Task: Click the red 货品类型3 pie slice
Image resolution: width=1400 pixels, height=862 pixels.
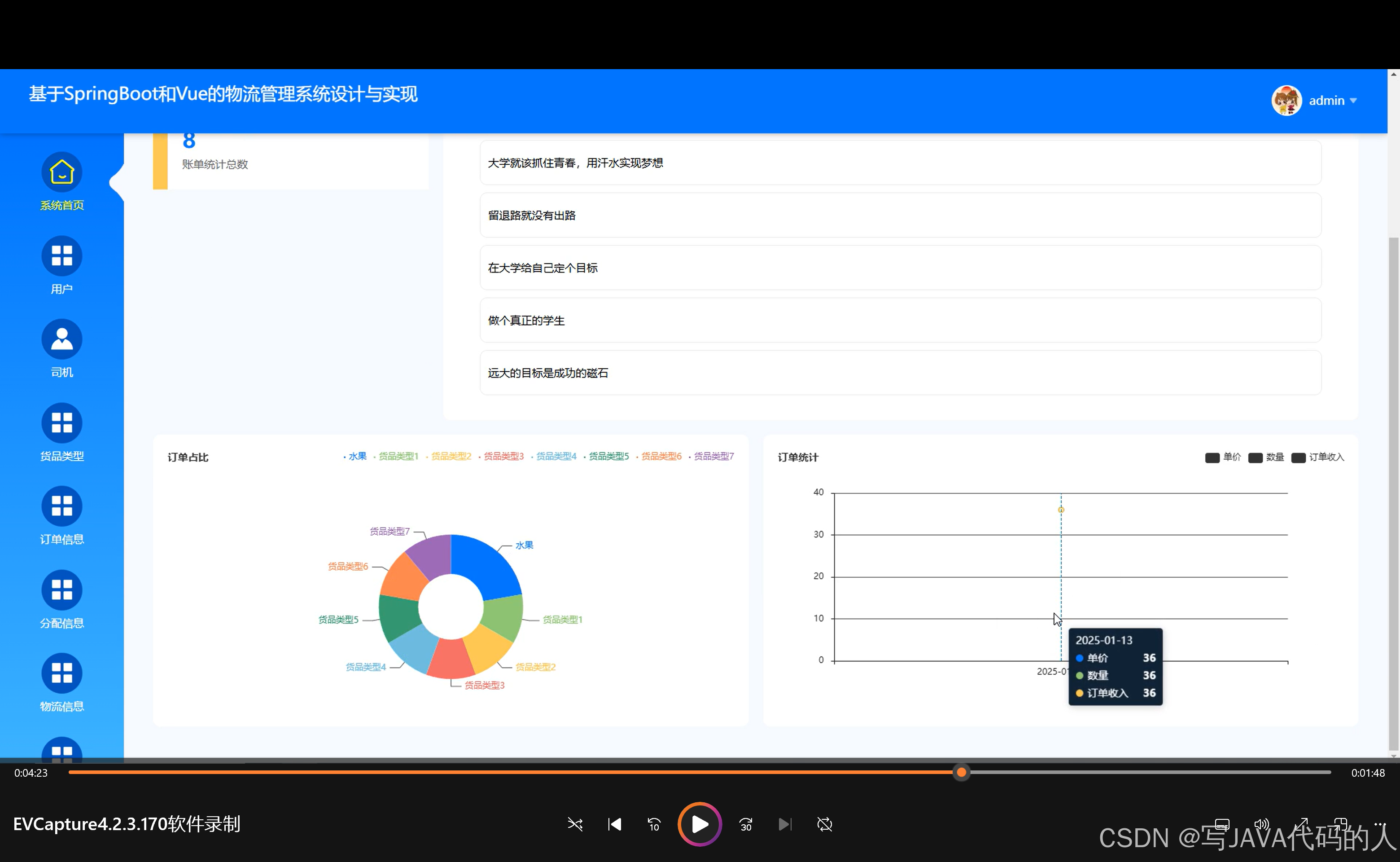Action: [x=450, y=659]
